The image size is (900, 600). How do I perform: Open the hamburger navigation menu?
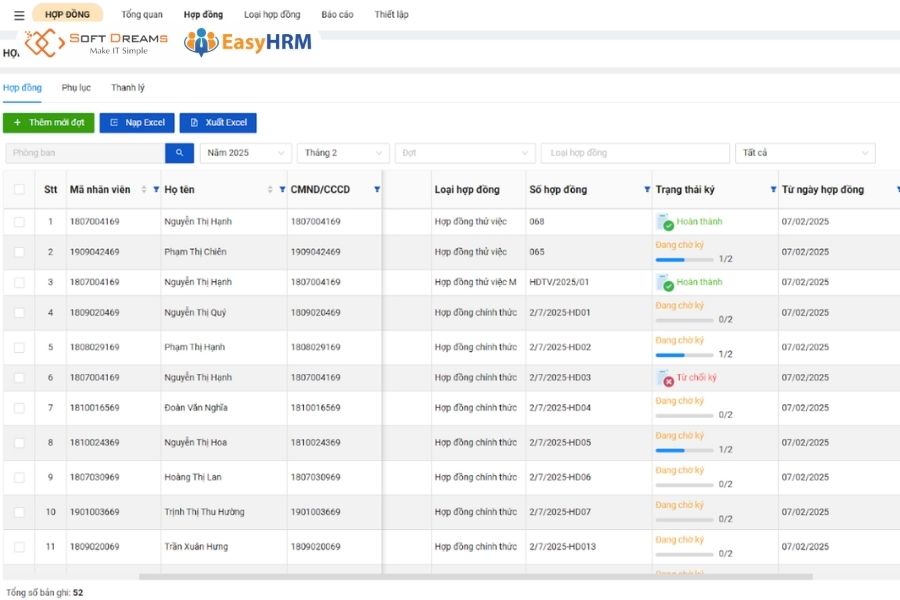(19, 15)
